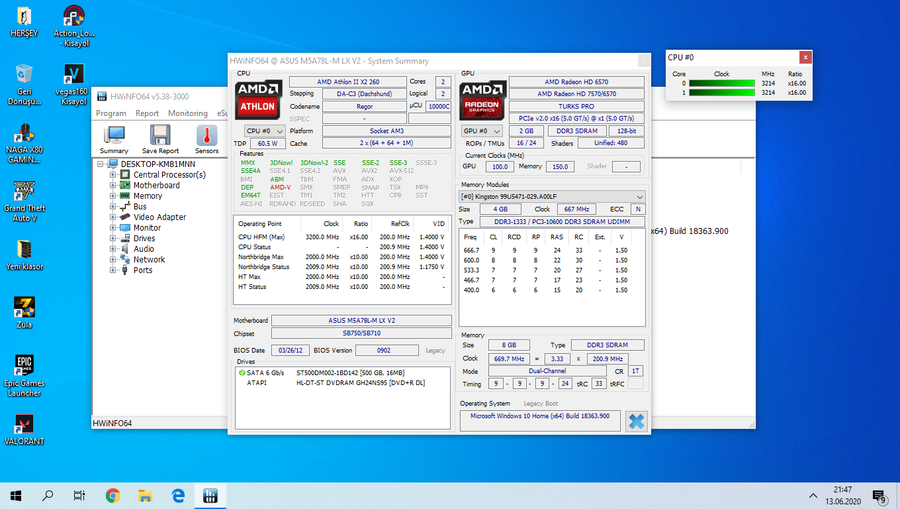Expand the Video Adapter tree node

coord(113,217)
